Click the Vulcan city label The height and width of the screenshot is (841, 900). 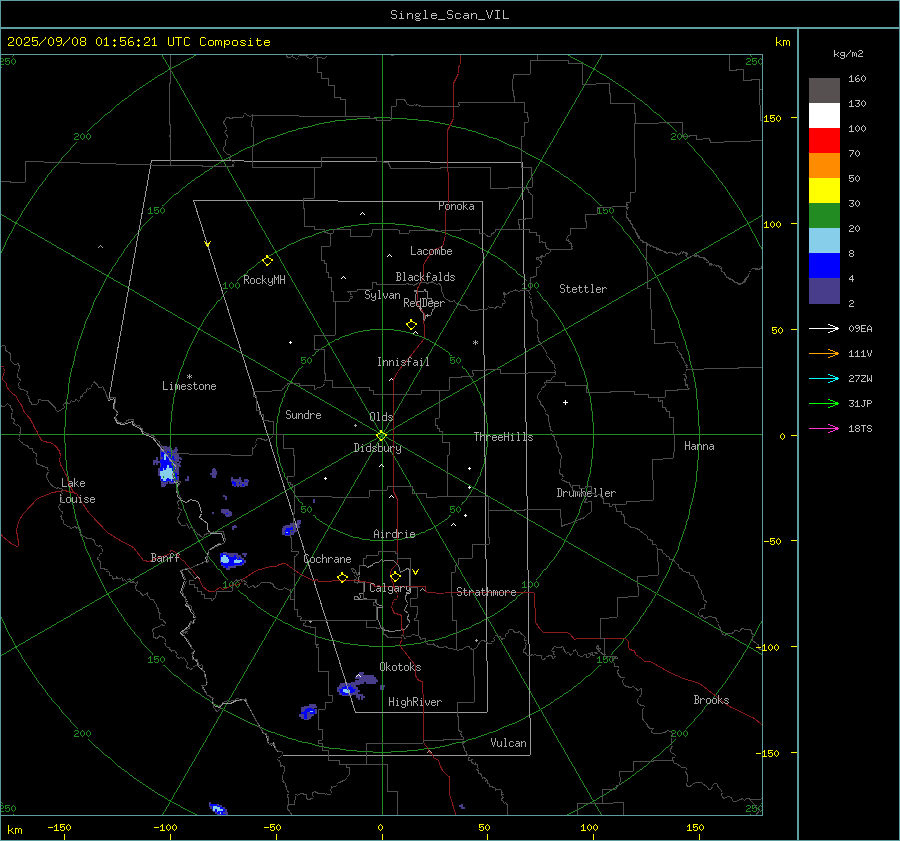tap(508, 743)
